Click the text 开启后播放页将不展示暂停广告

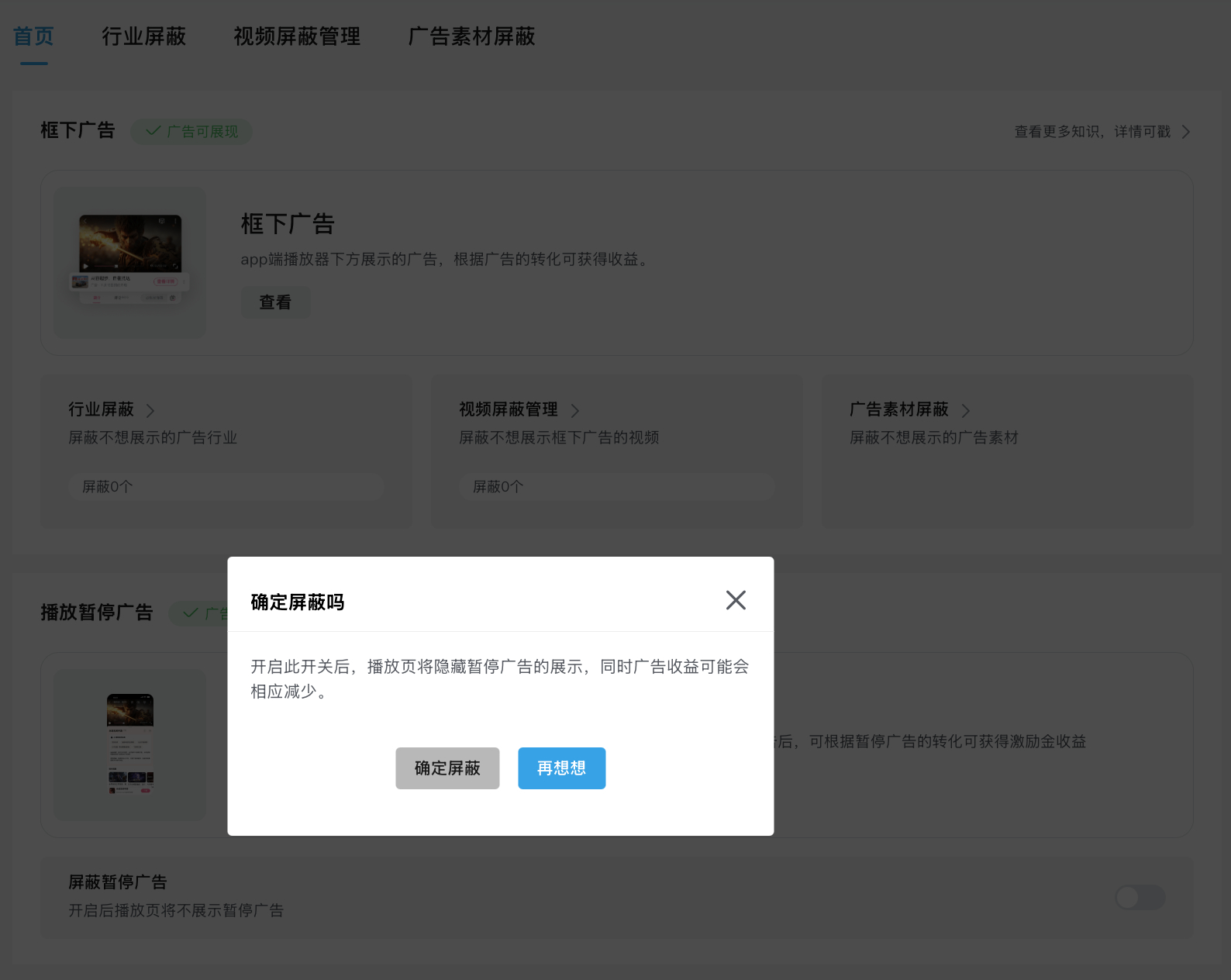[x=176, y=910]
